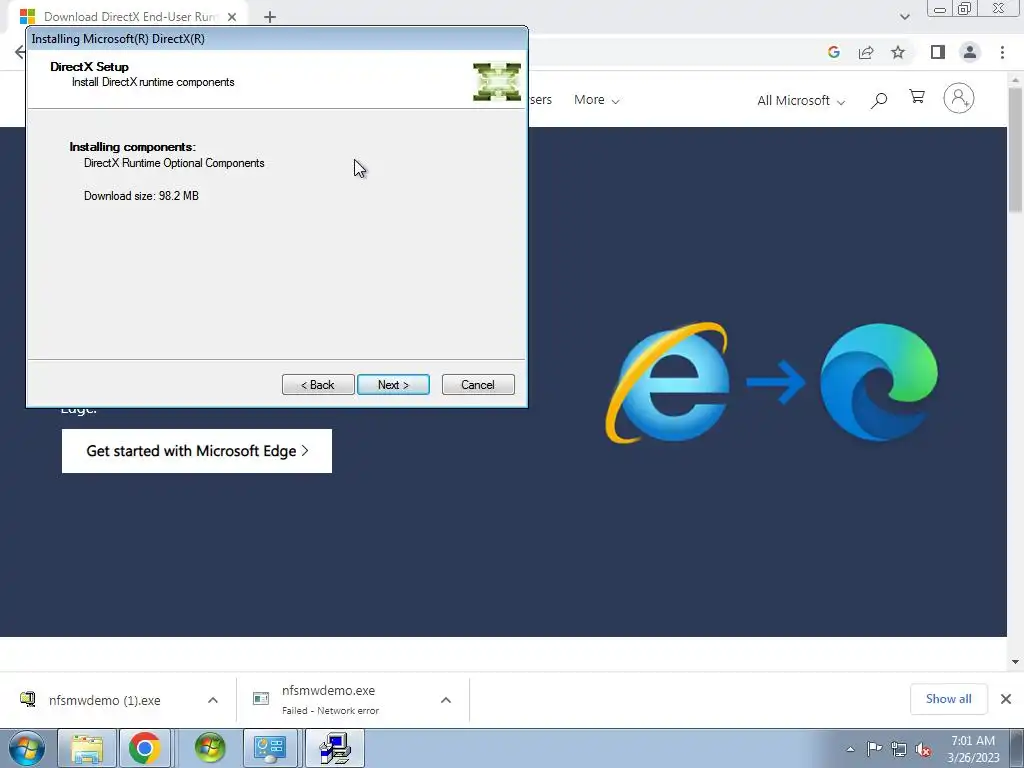Open Windows Start menu
Image resolution: width=1024 pixels, height=768 pixels.
27,748
